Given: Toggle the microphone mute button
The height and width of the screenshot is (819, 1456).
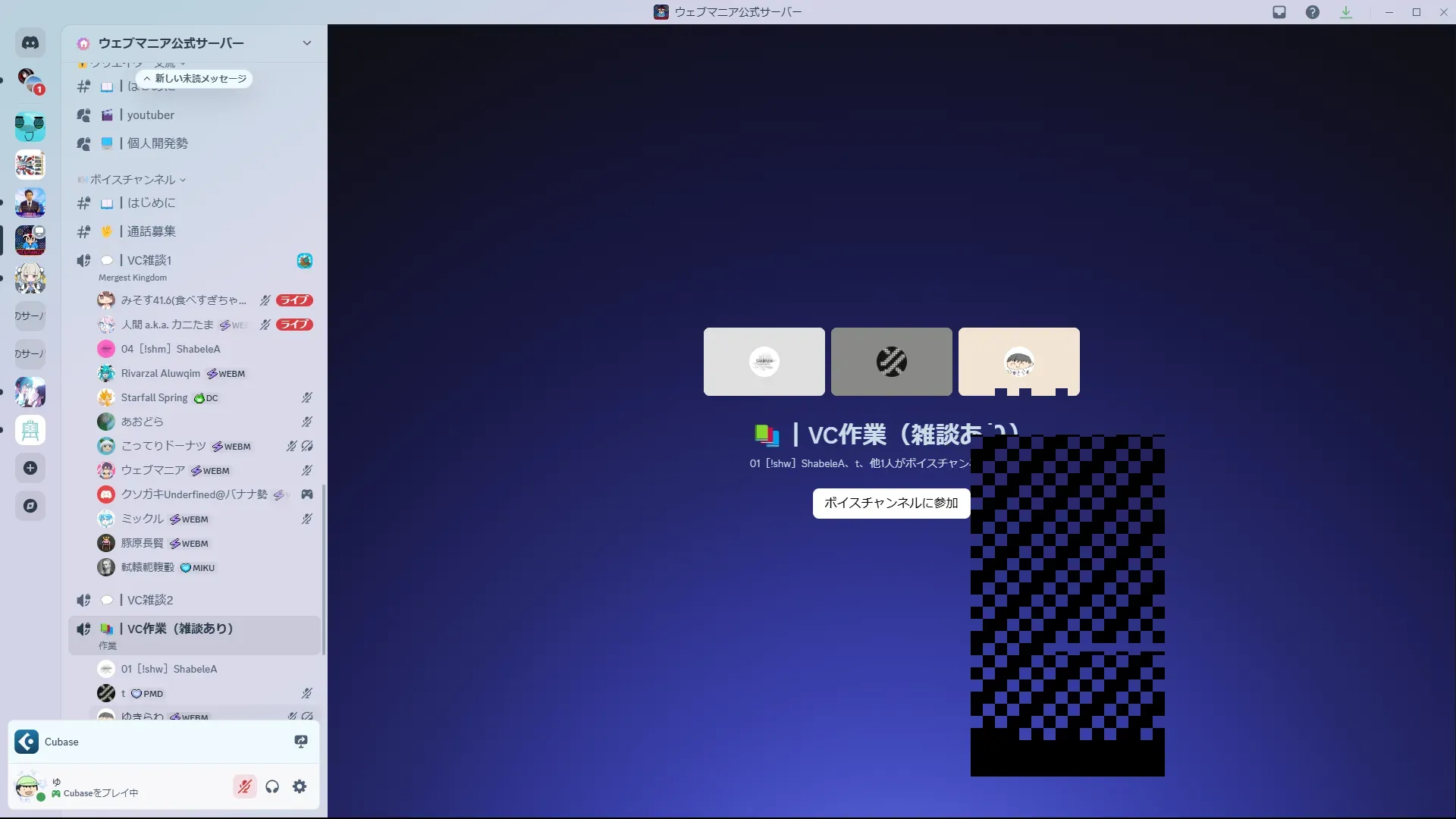Looking at the screenshot, I should (x=244, y=786).
